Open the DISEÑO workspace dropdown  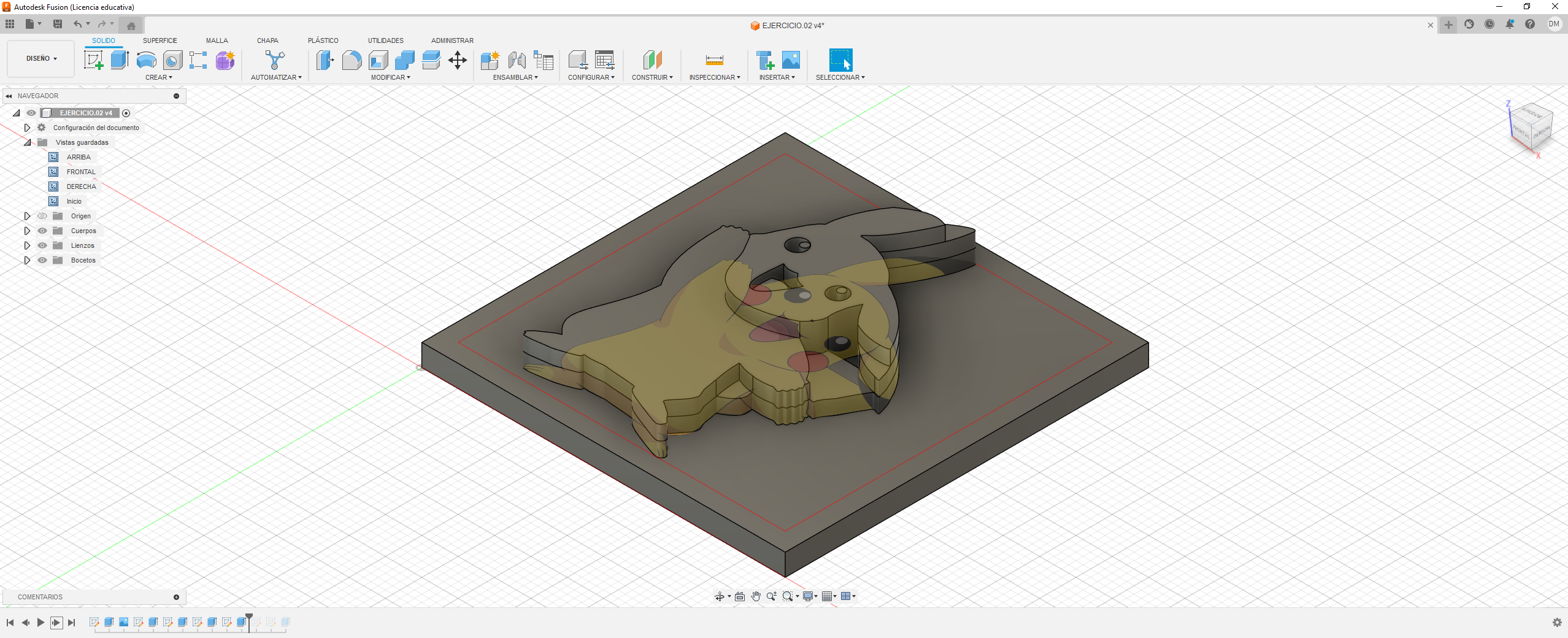pyautogui.click(x=41, y=59)
